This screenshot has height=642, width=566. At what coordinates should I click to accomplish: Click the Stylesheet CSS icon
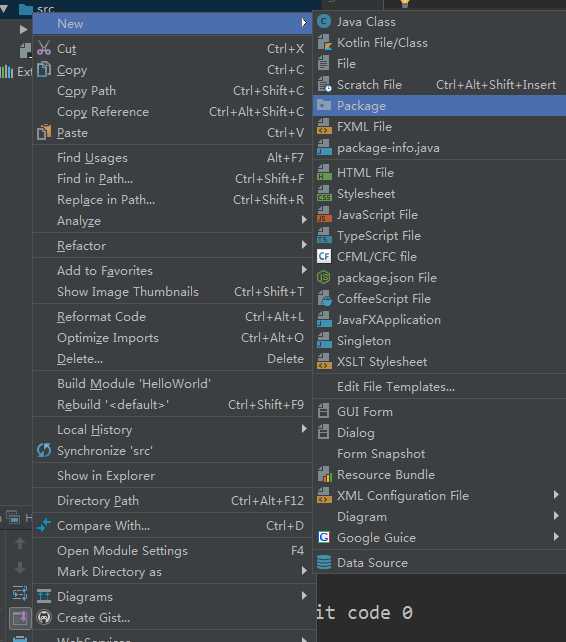pos(324,193)
